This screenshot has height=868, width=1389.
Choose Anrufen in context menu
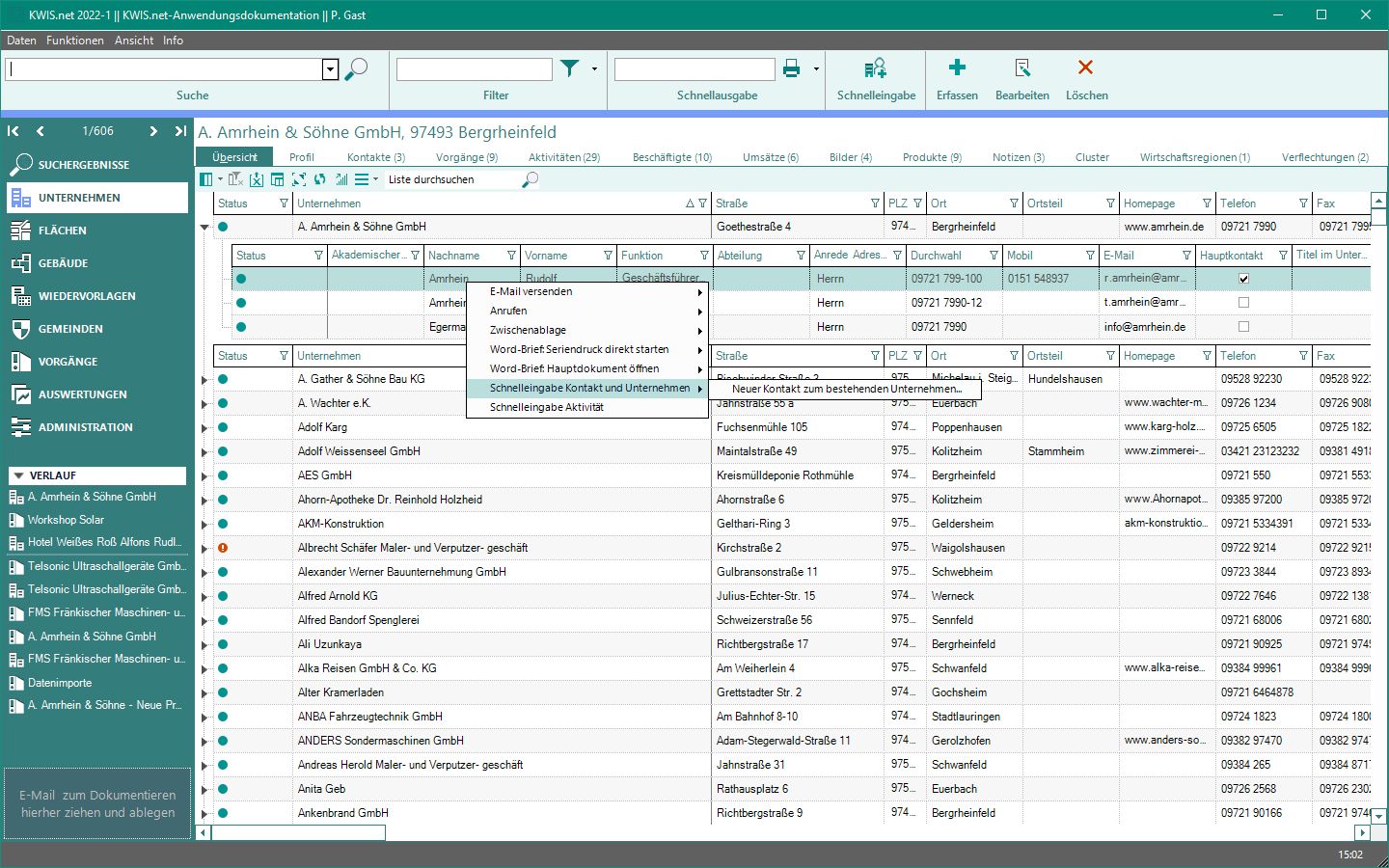coord(587,311)
